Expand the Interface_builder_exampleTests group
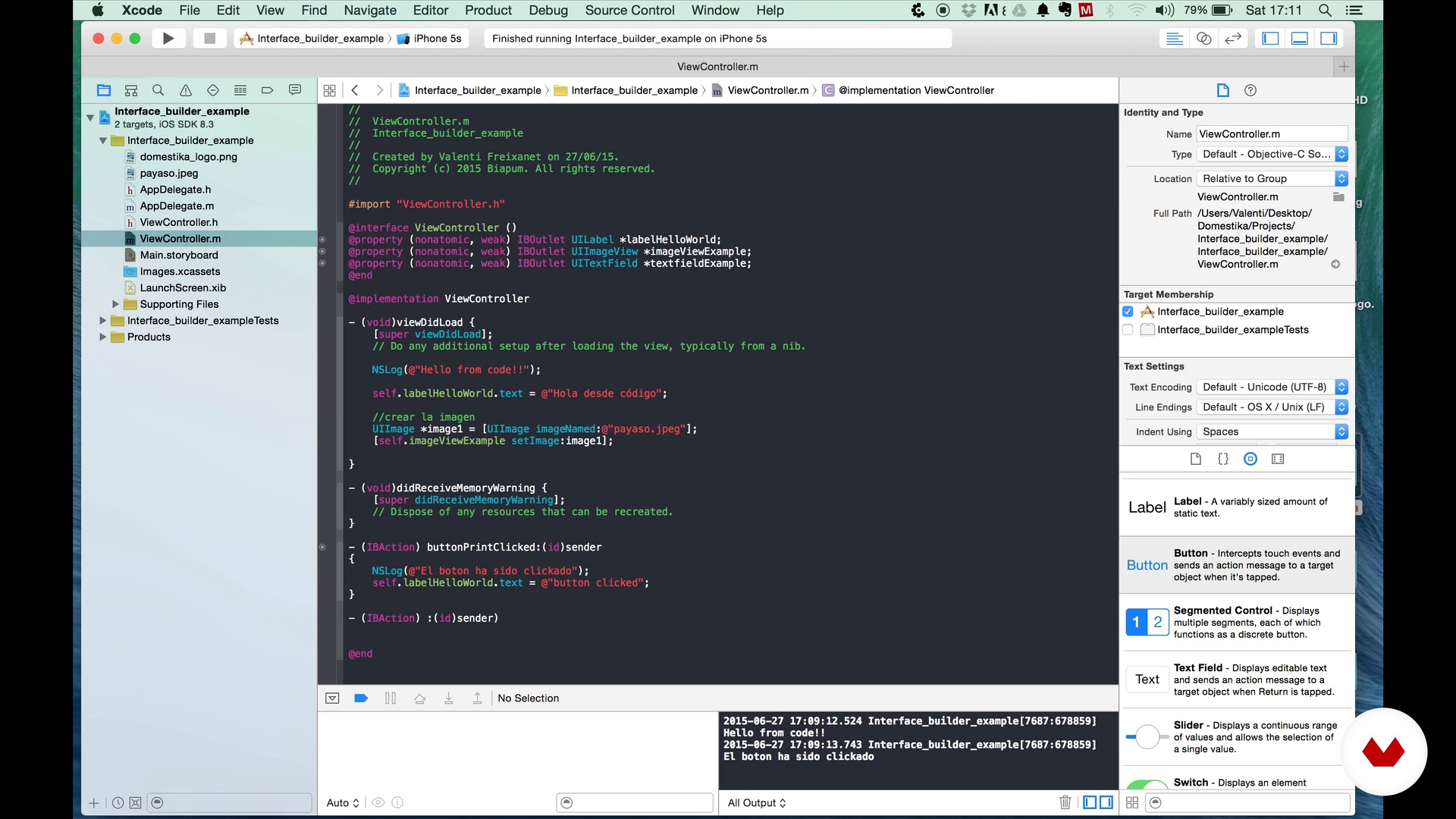The image size is (1456, 819). click(x=102, y=321)
